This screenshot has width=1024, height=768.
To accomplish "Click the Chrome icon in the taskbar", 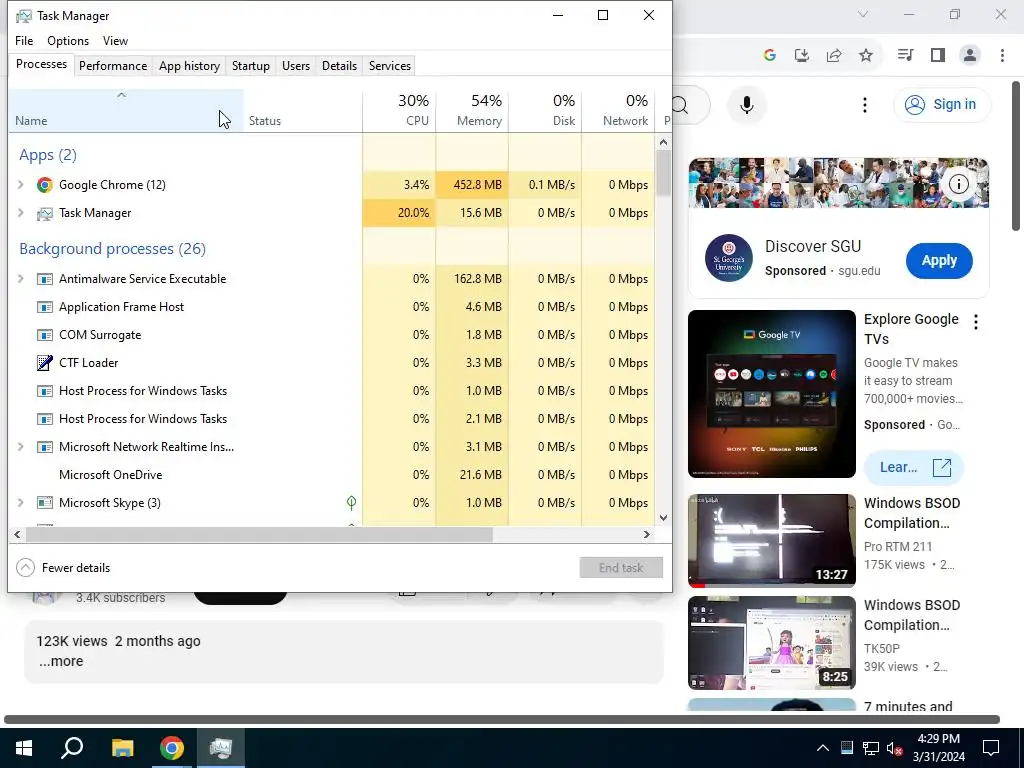I will (x=172, y=748).
